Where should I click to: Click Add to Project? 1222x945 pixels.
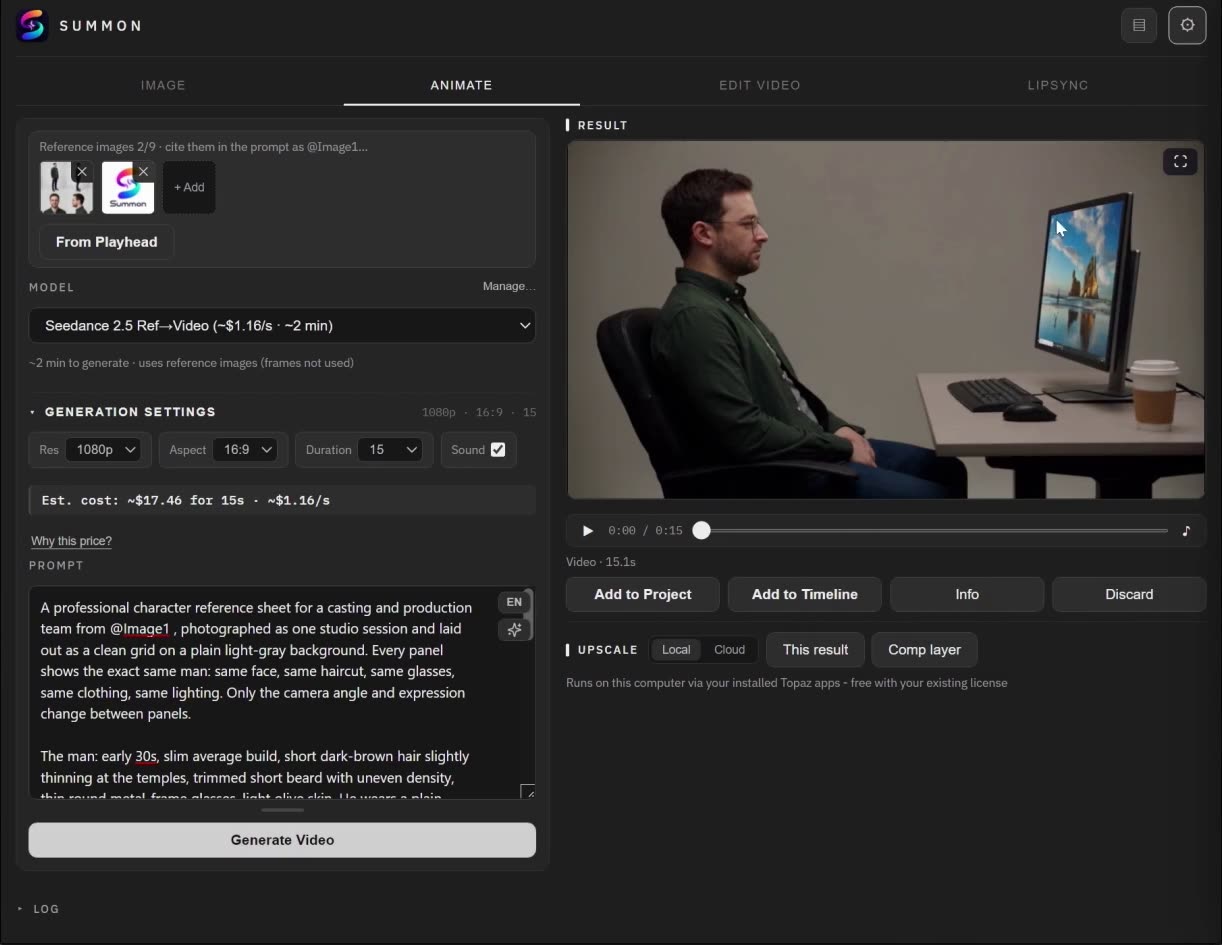click(x=643, y=594)
